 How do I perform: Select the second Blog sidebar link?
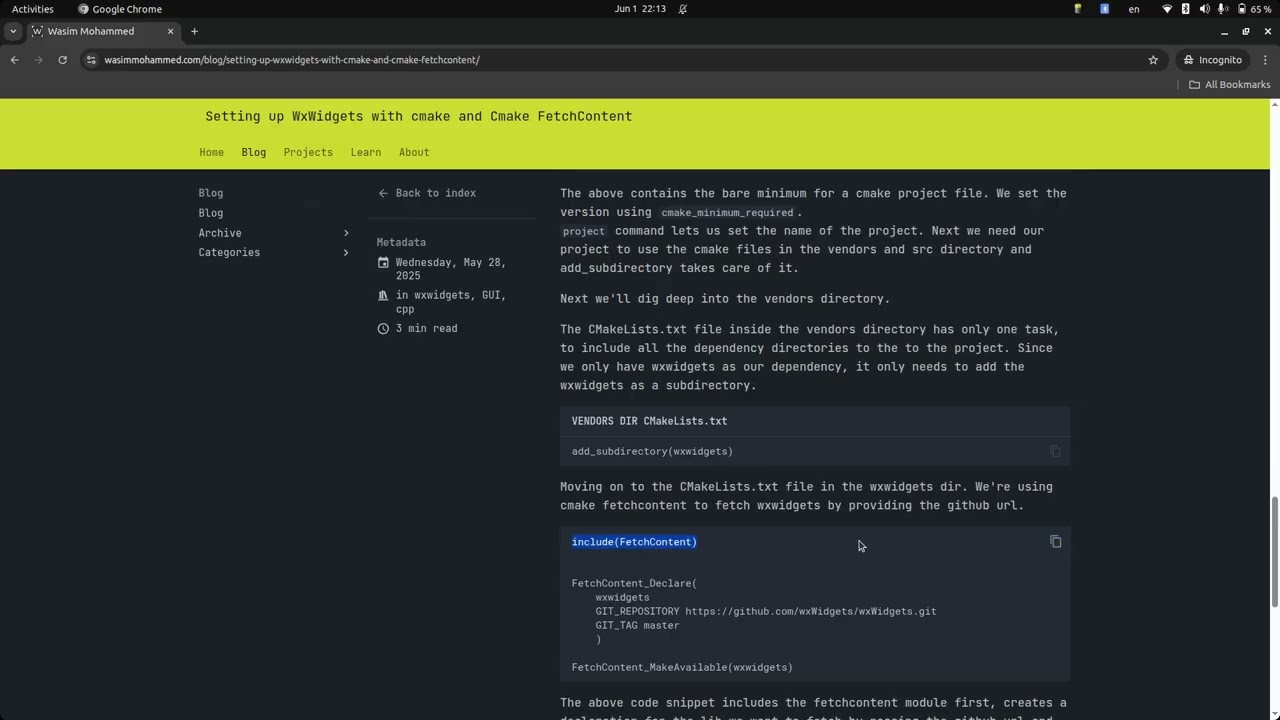(211, 213)
